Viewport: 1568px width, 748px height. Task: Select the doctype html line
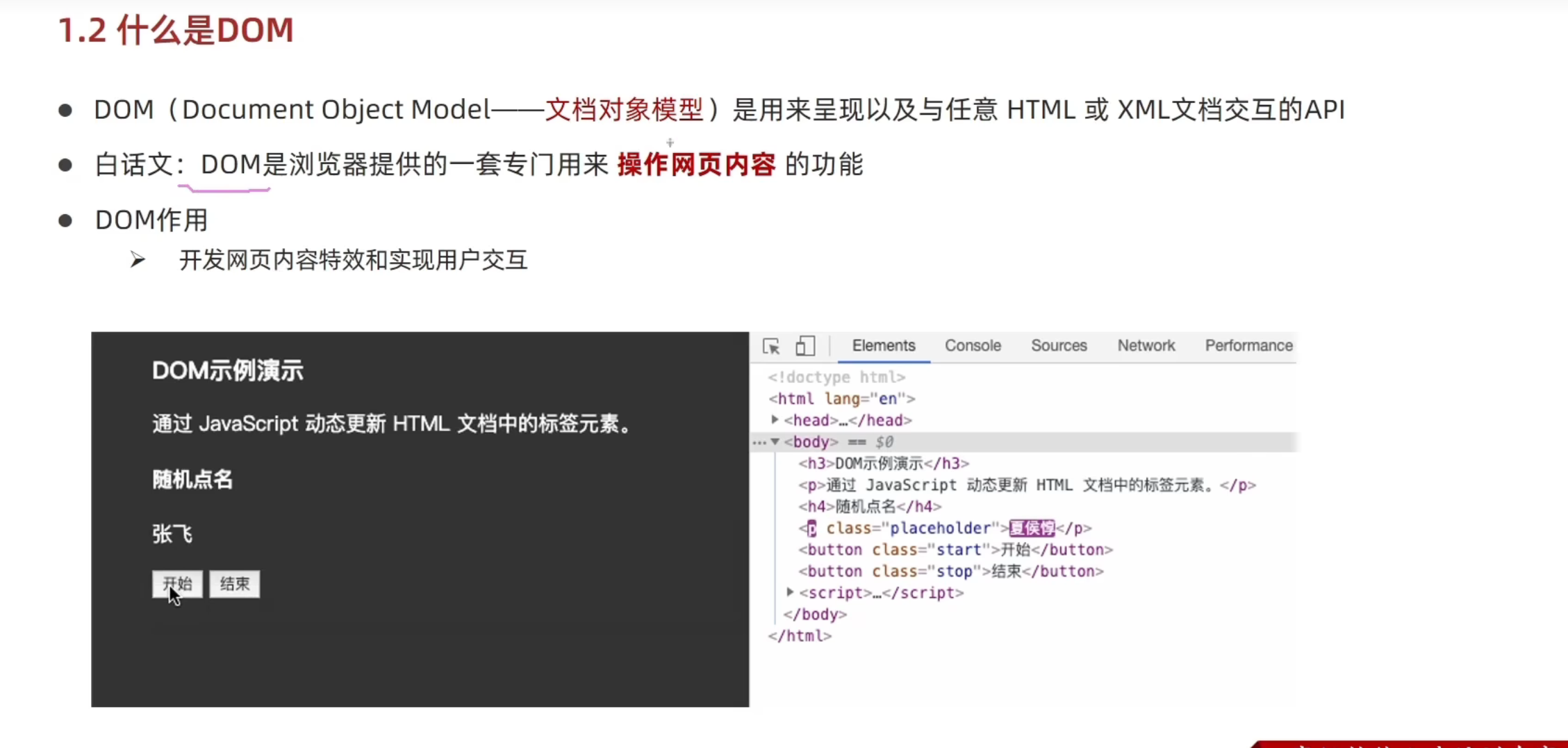[x=836, y=377]
